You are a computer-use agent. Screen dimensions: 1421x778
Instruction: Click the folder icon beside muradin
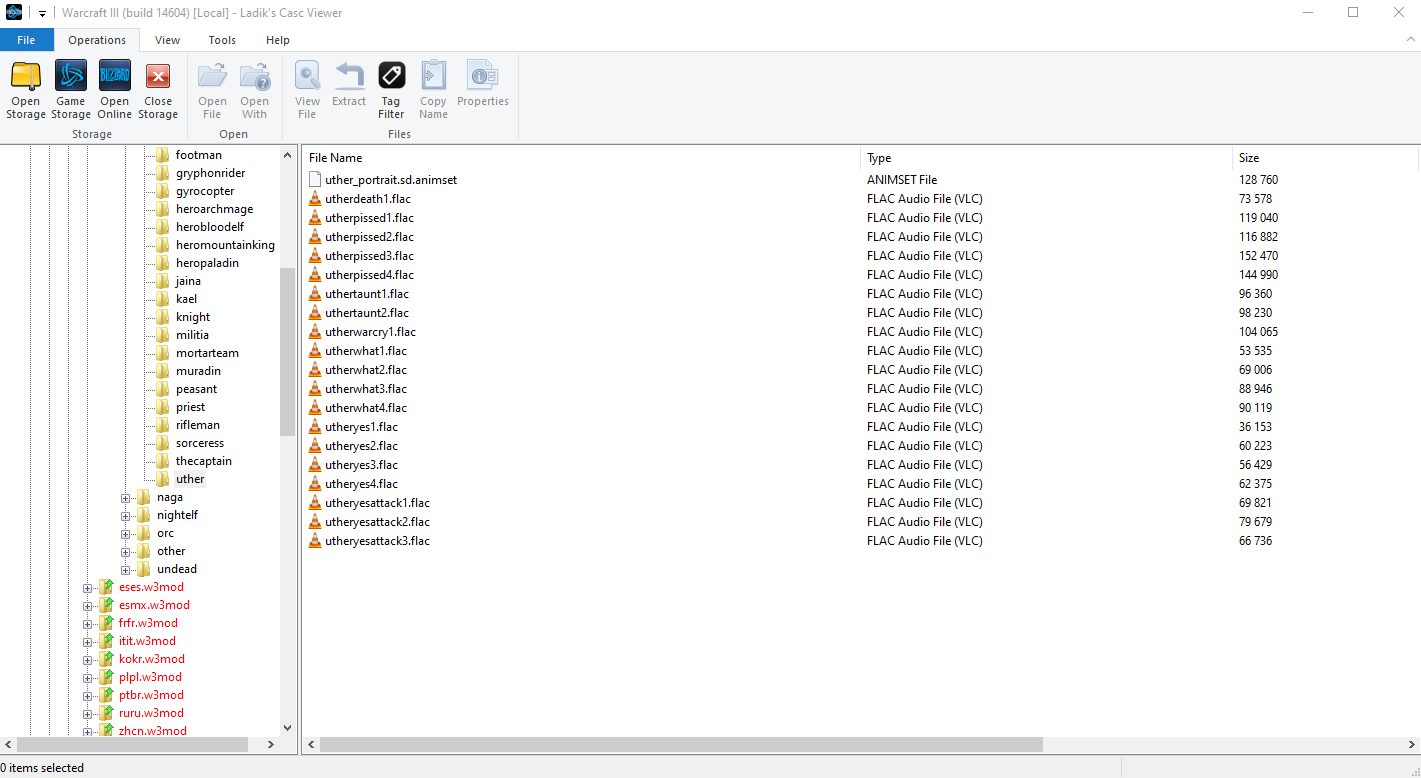click(x=162, y=371)
